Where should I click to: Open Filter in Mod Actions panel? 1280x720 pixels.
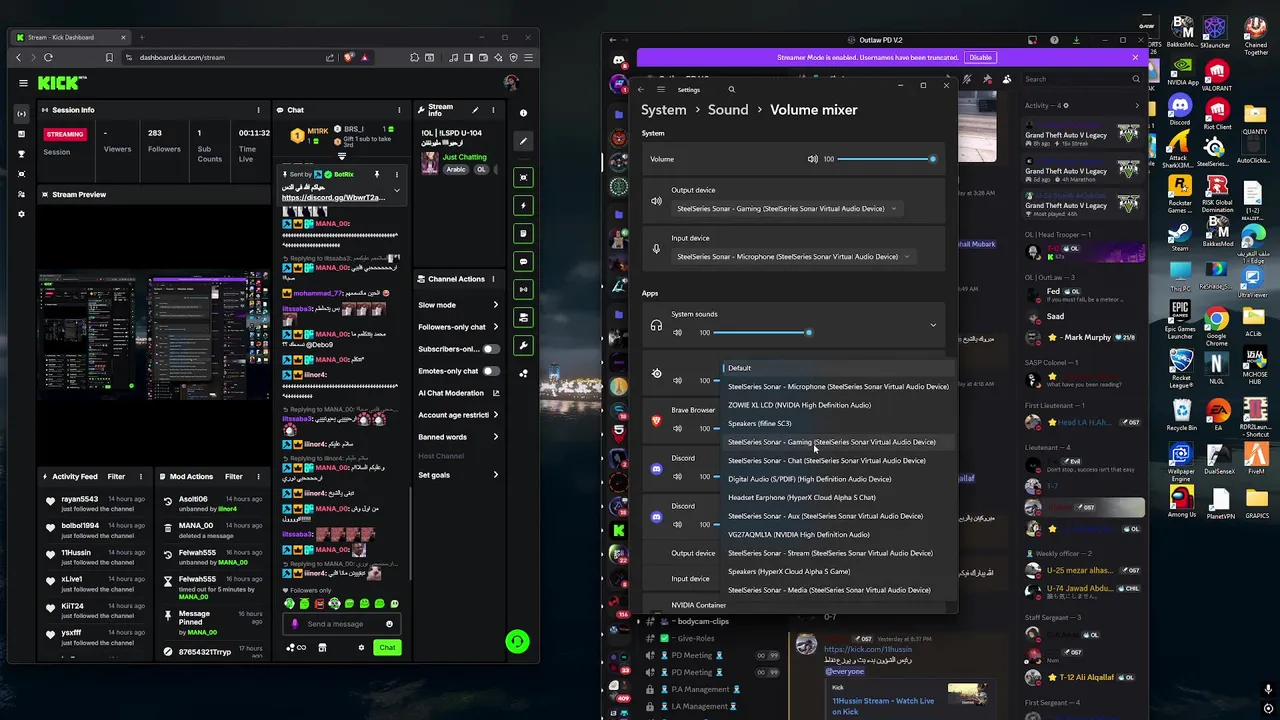click(x=234, y=477)
